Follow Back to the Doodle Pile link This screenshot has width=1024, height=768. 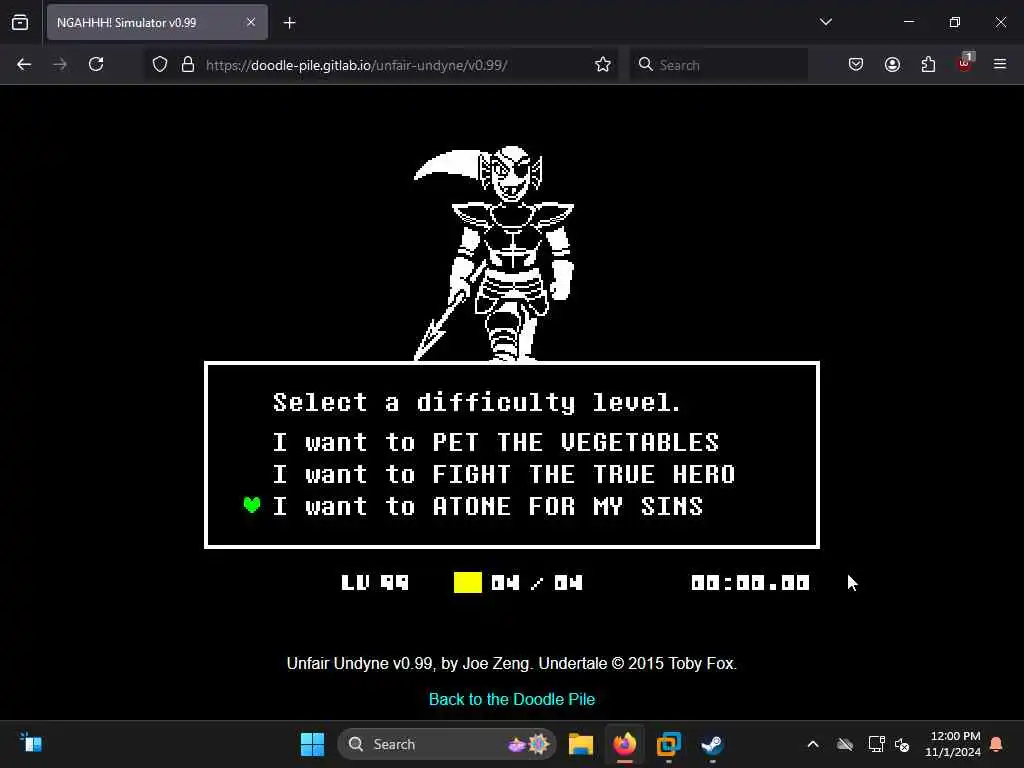coord(512,699)
